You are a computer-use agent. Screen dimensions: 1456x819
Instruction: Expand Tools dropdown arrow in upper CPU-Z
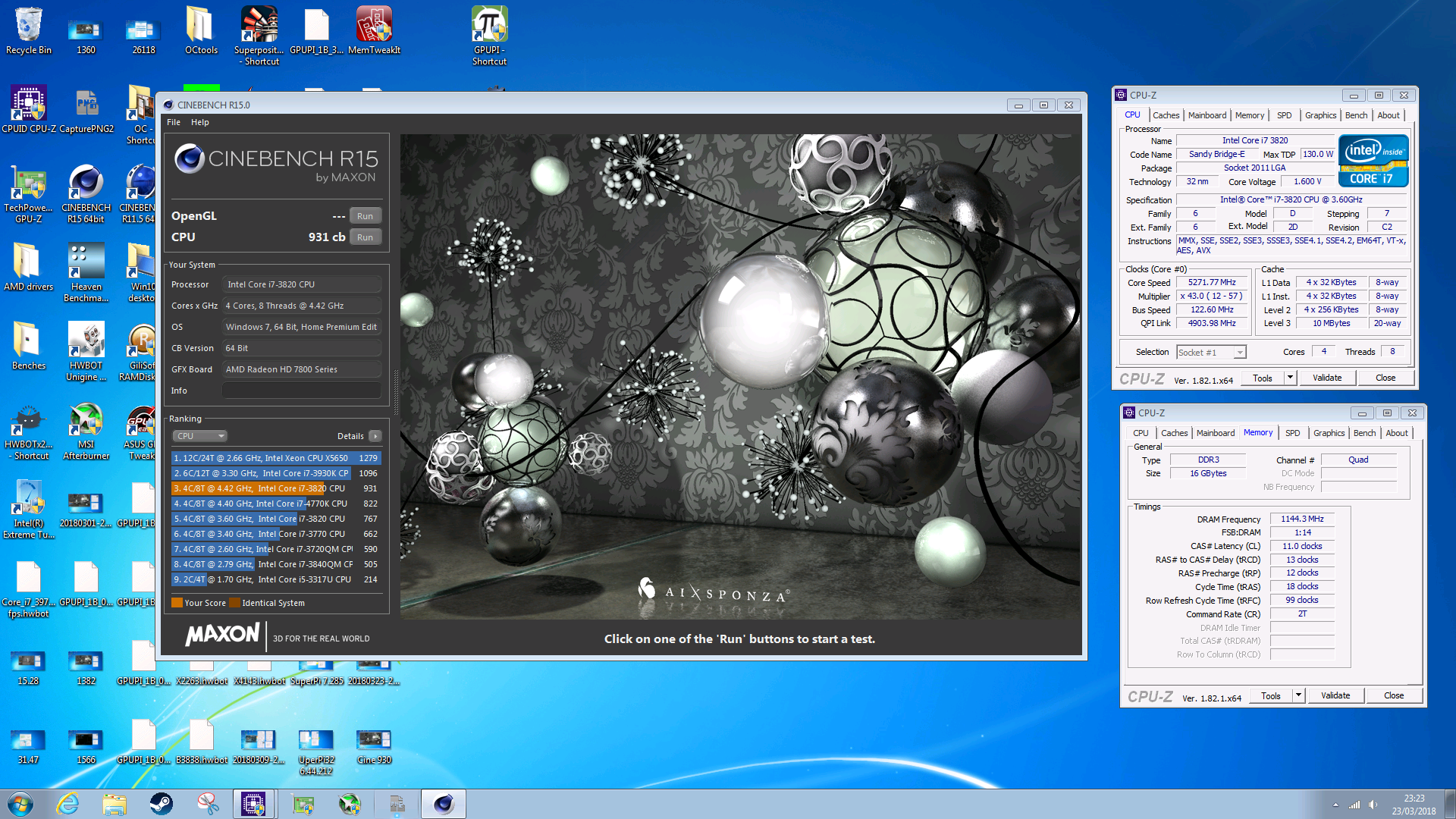[x=1290, y=378]
